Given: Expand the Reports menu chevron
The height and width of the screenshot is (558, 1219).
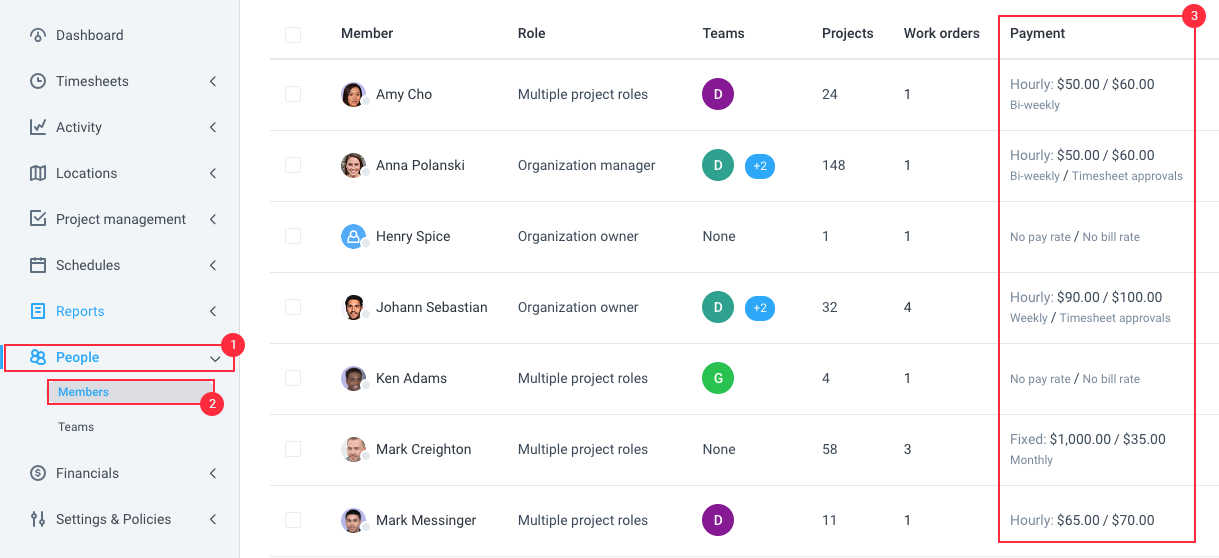Looking at the screenshot, I should [x=213, y=311].
